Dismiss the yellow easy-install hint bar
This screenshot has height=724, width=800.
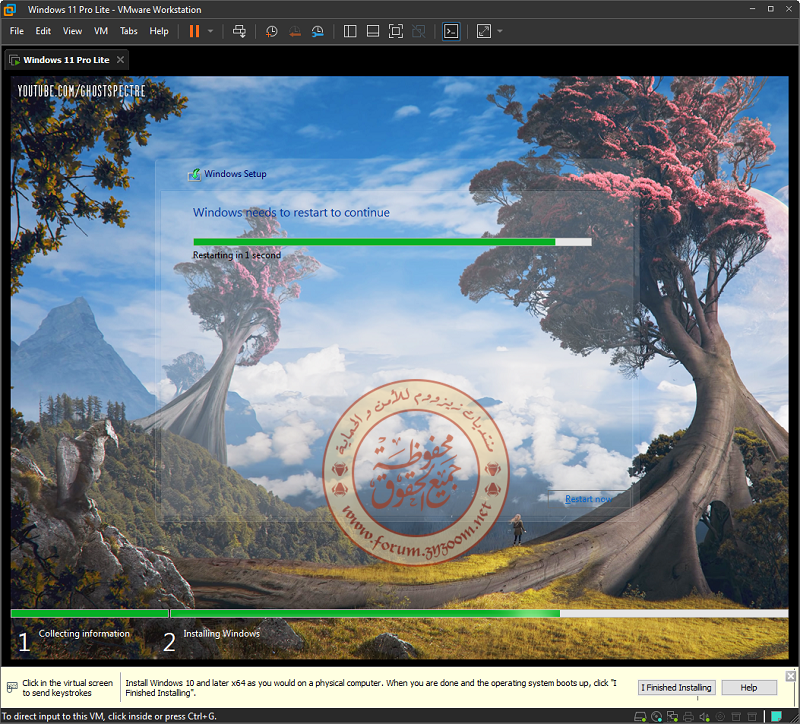(x=790, y=676)
